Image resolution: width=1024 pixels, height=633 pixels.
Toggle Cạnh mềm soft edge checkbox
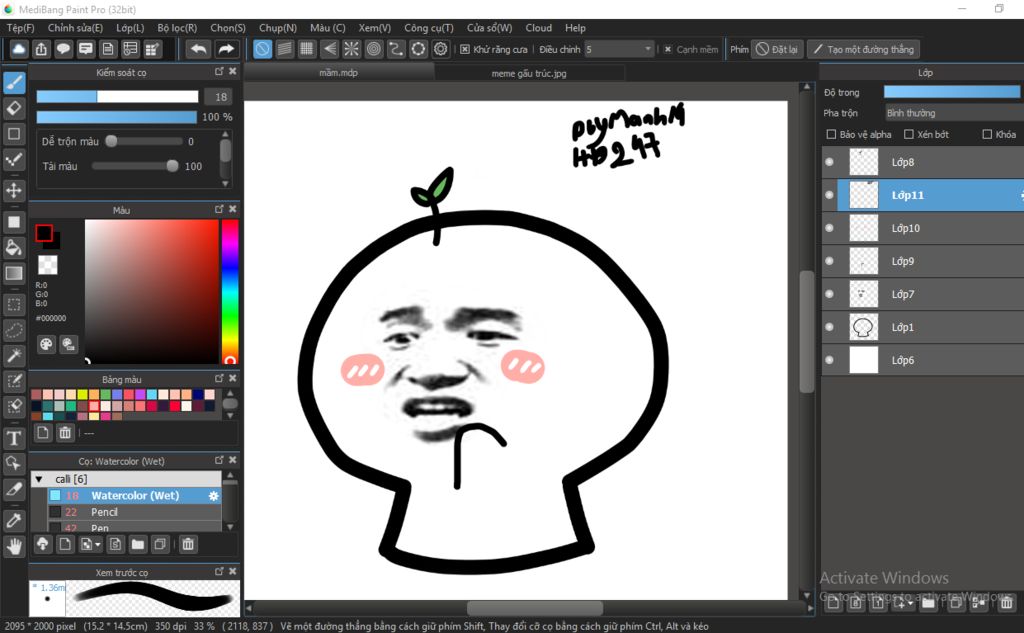pos(668,49)
